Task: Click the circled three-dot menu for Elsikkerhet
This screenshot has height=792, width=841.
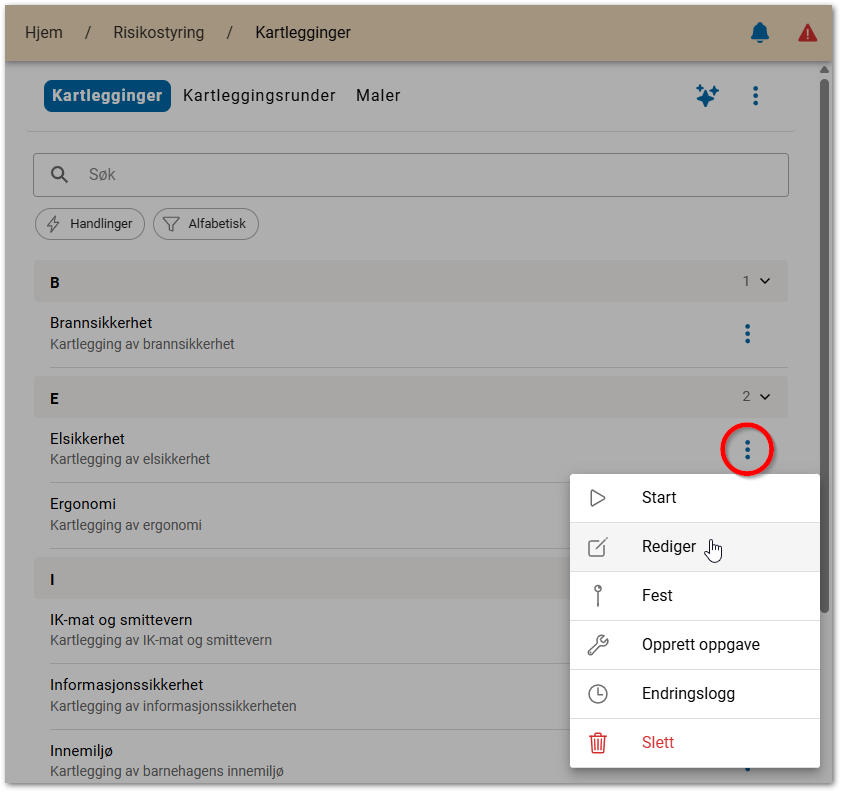Action: (747, 450)
